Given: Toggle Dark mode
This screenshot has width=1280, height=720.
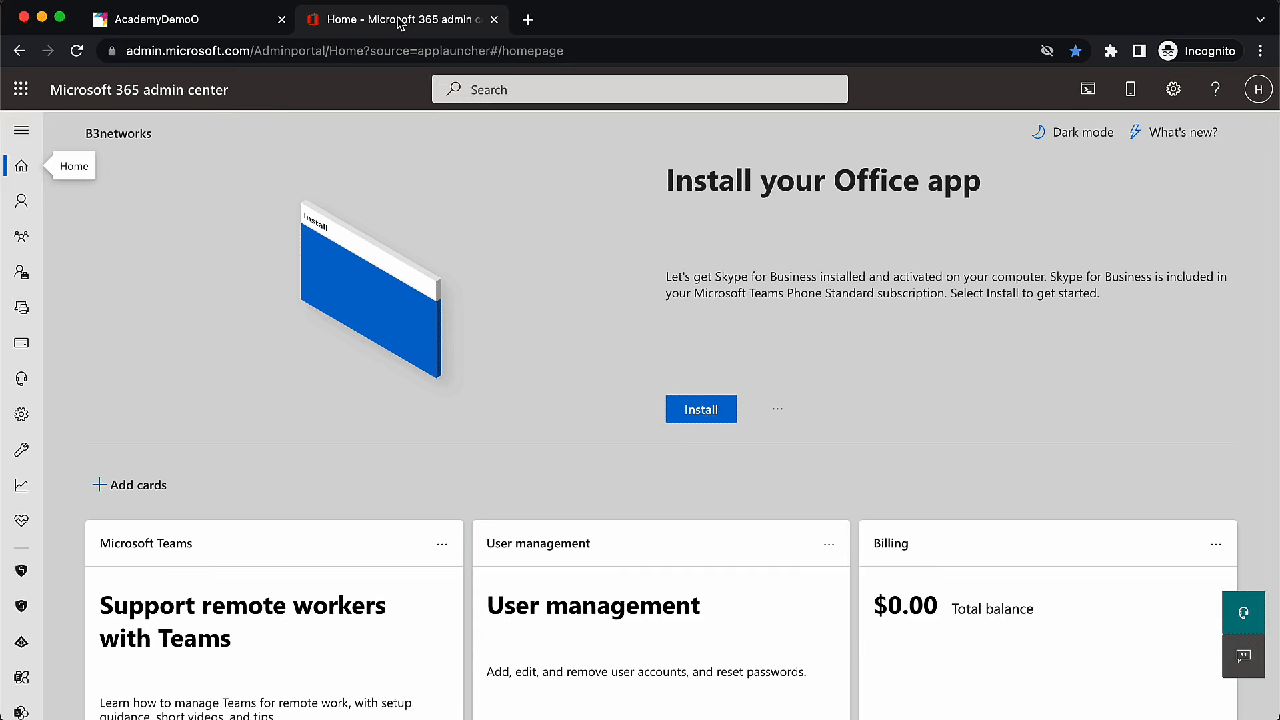Looking at the screenshot, I should (x=1072, y=132).
